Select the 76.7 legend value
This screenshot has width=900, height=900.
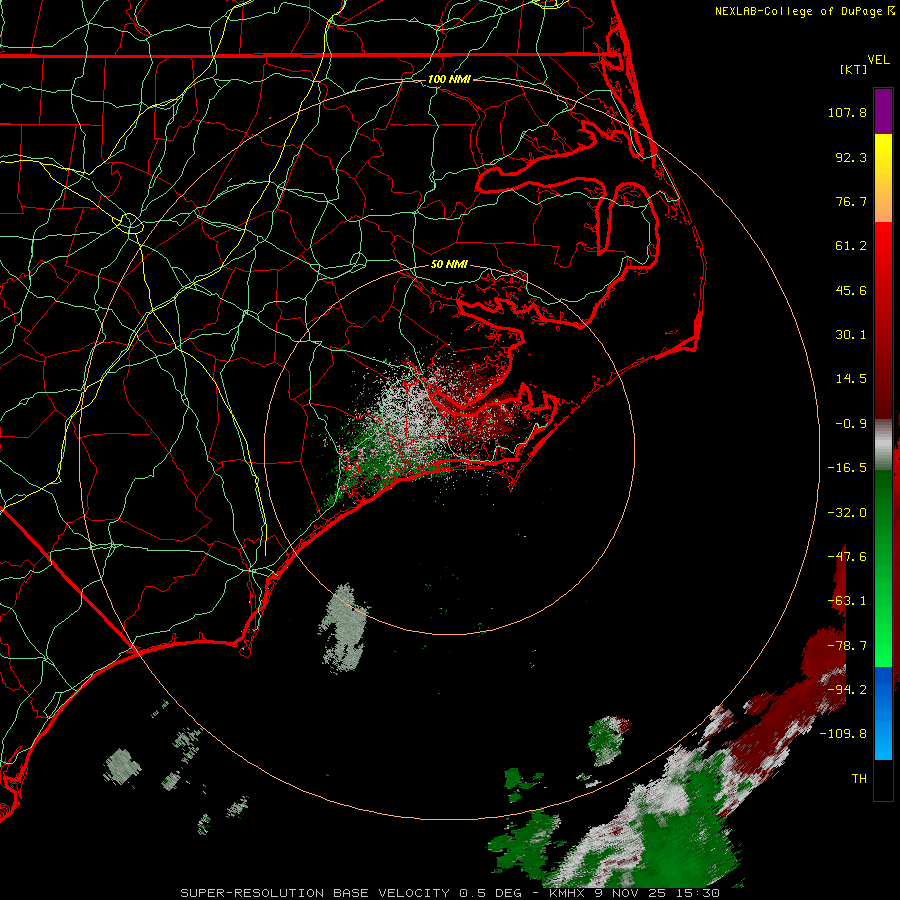click(851, 201)
